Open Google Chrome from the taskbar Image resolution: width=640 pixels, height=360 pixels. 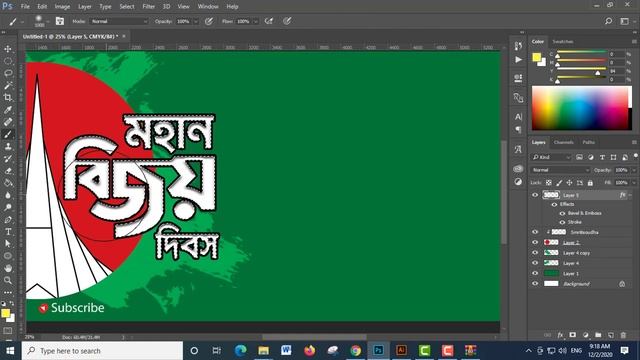(x=356, y=350)
